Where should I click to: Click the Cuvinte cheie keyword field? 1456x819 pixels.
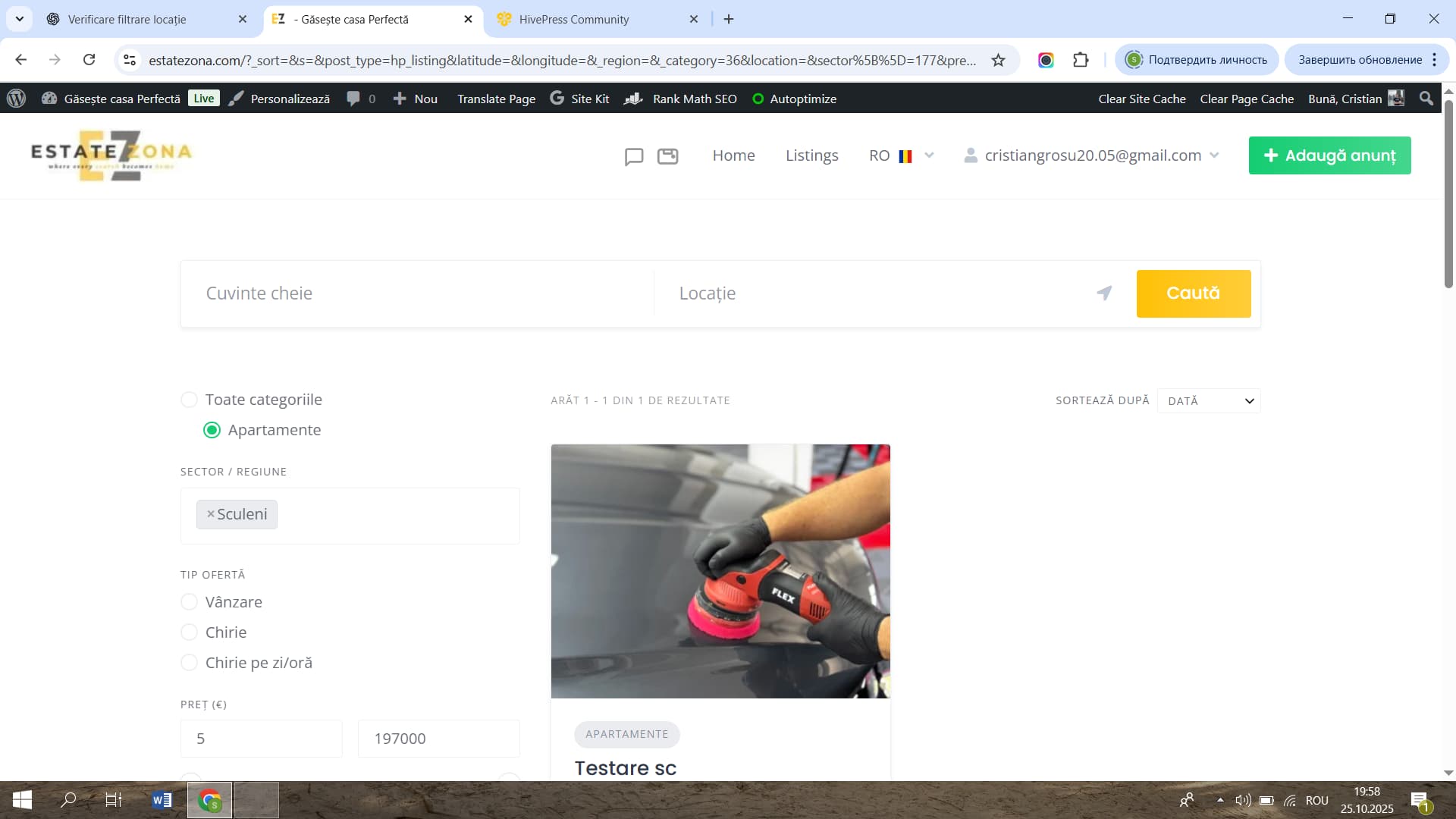point(417,293)
